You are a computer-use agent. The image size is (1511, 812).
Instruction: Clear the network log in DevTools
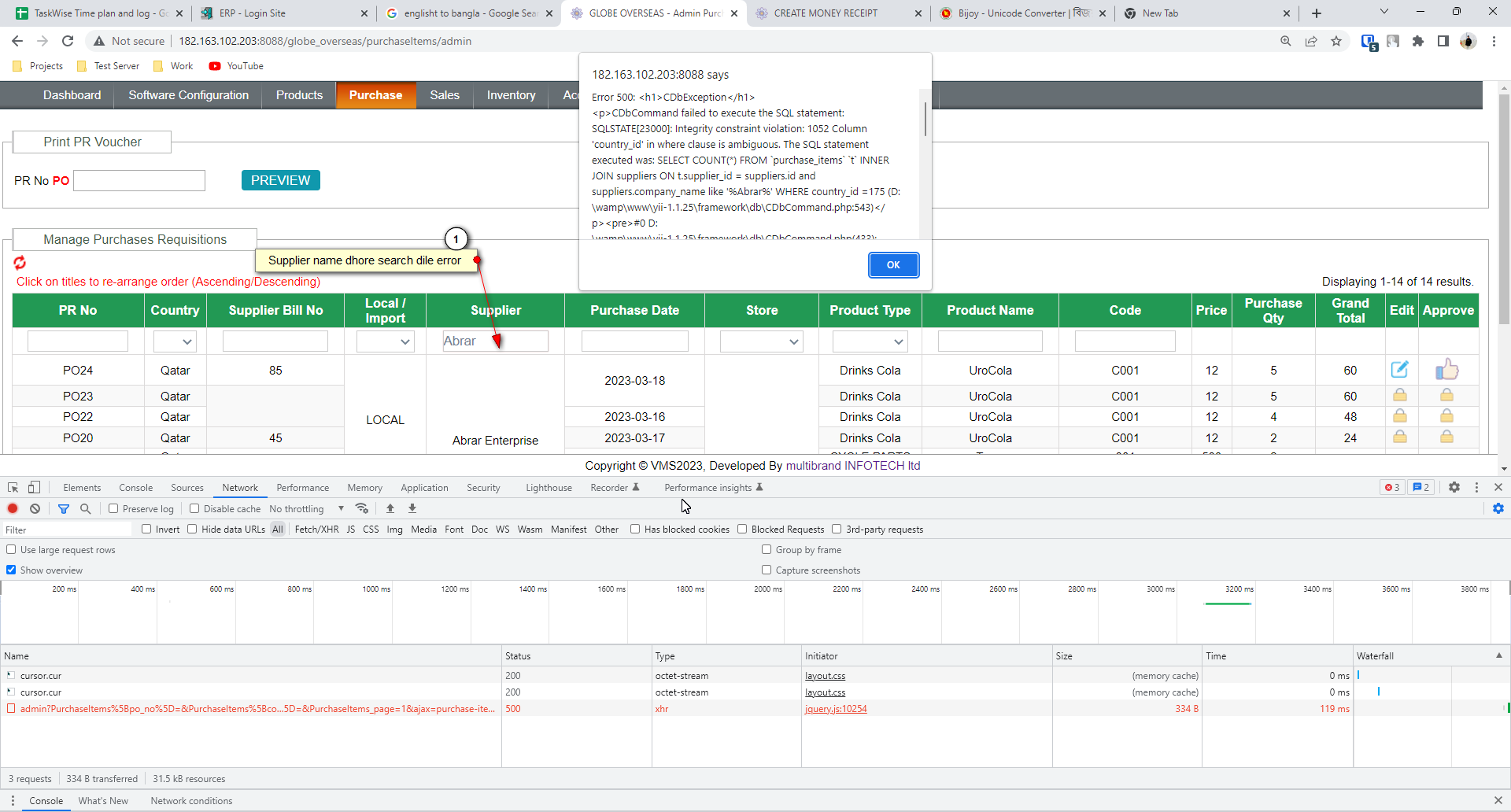pyautogui.click(x=35, y=508)
